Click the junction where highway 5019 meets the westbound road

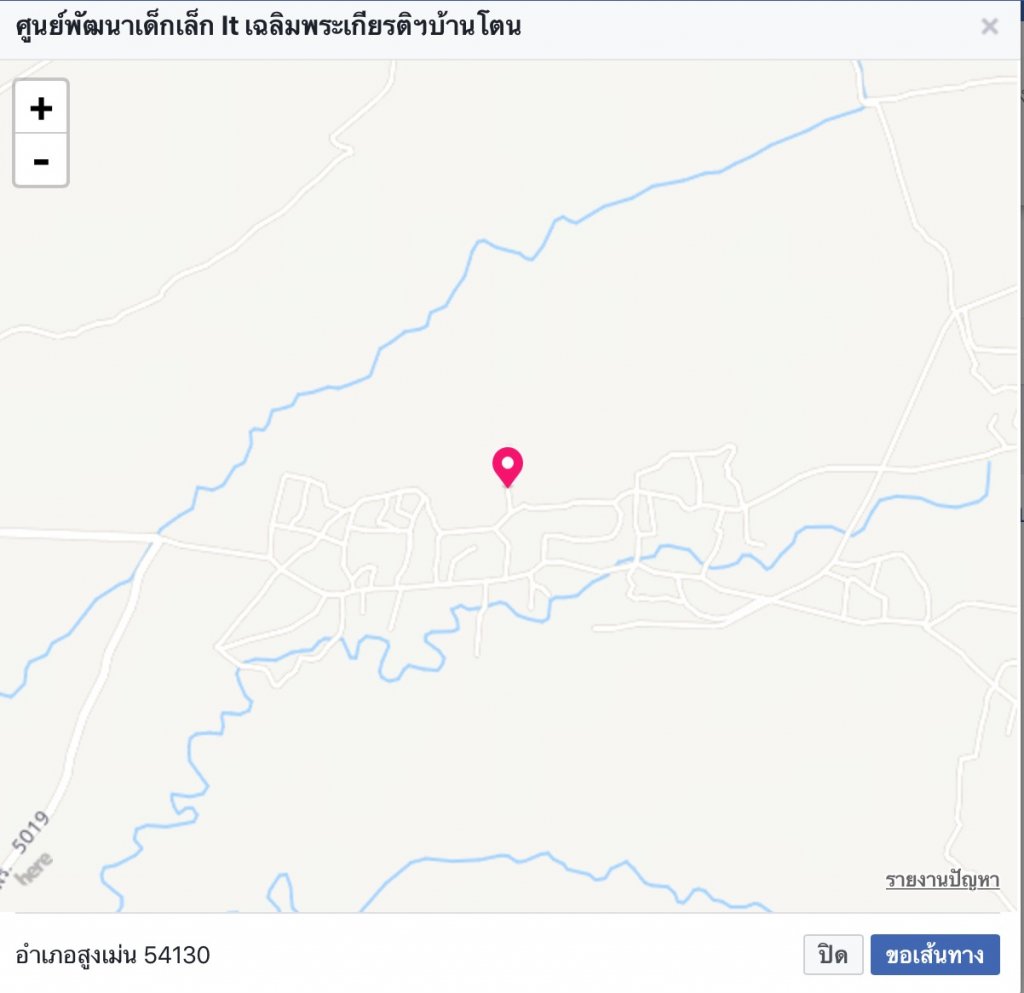click(x=157, y=537)
